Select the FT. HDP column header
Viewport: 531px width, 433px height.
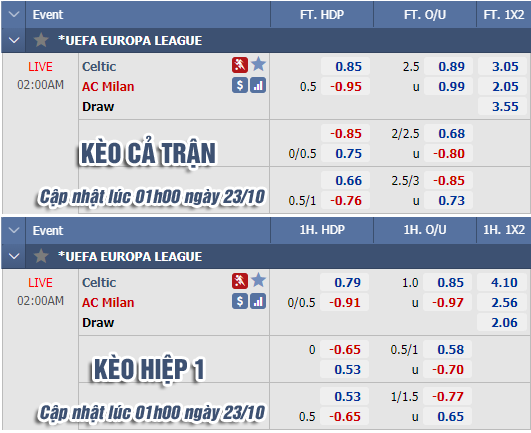pyautogui.click(x=322, y=15)
